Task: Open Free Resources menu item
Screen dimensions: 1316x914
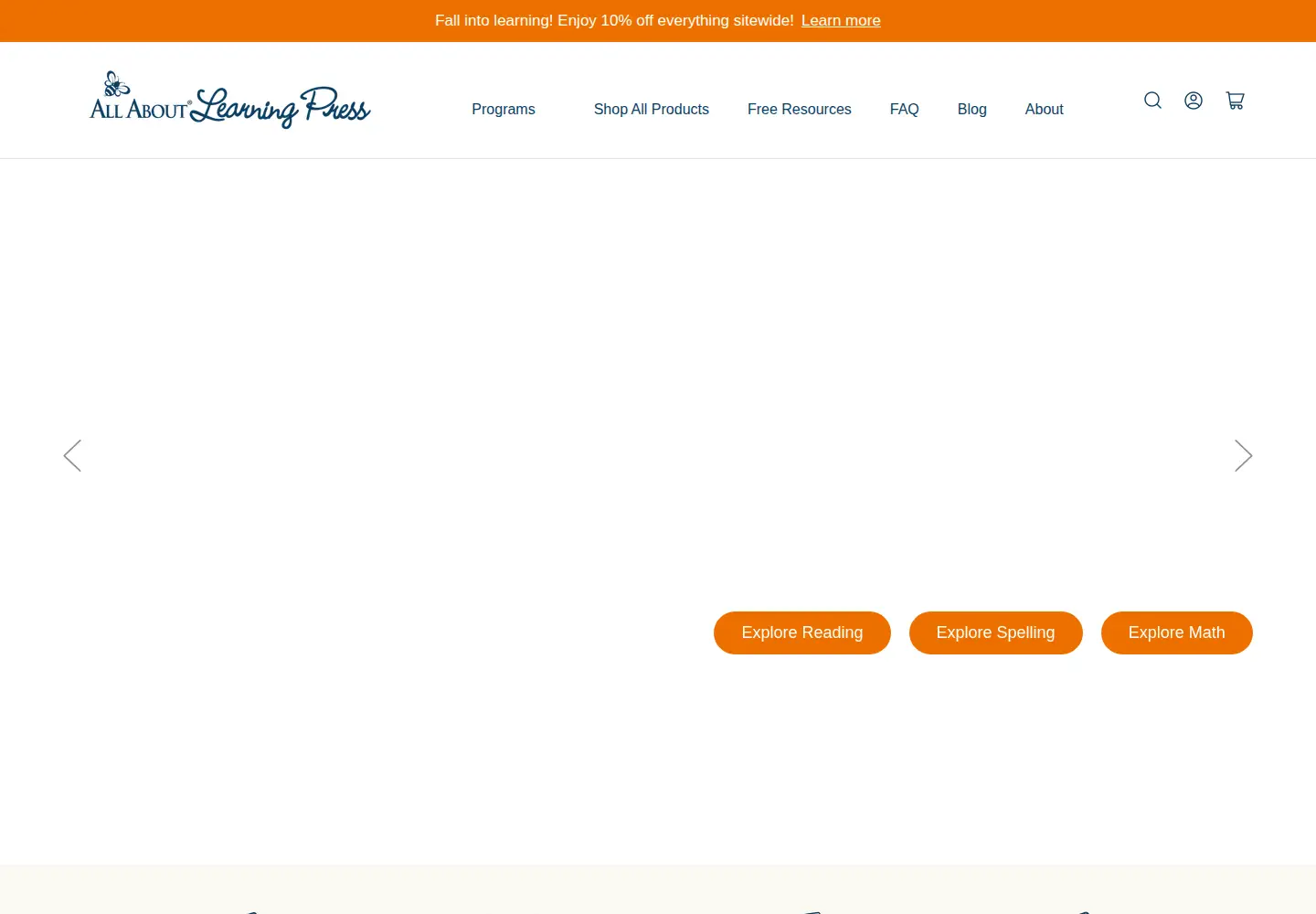Action: (x=800, y=109)
